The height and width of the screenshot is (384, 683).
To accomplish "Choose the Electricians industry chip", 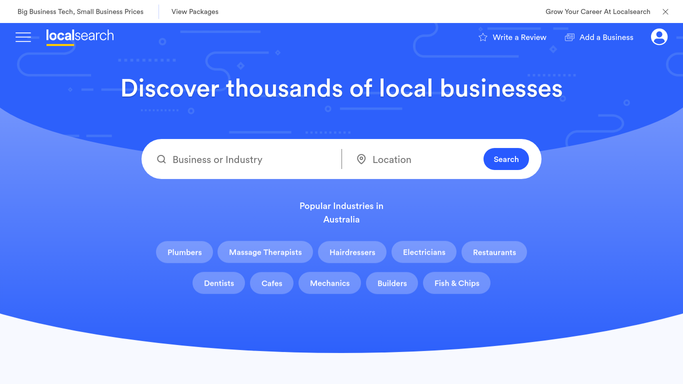I will click(x=424, y=252).
